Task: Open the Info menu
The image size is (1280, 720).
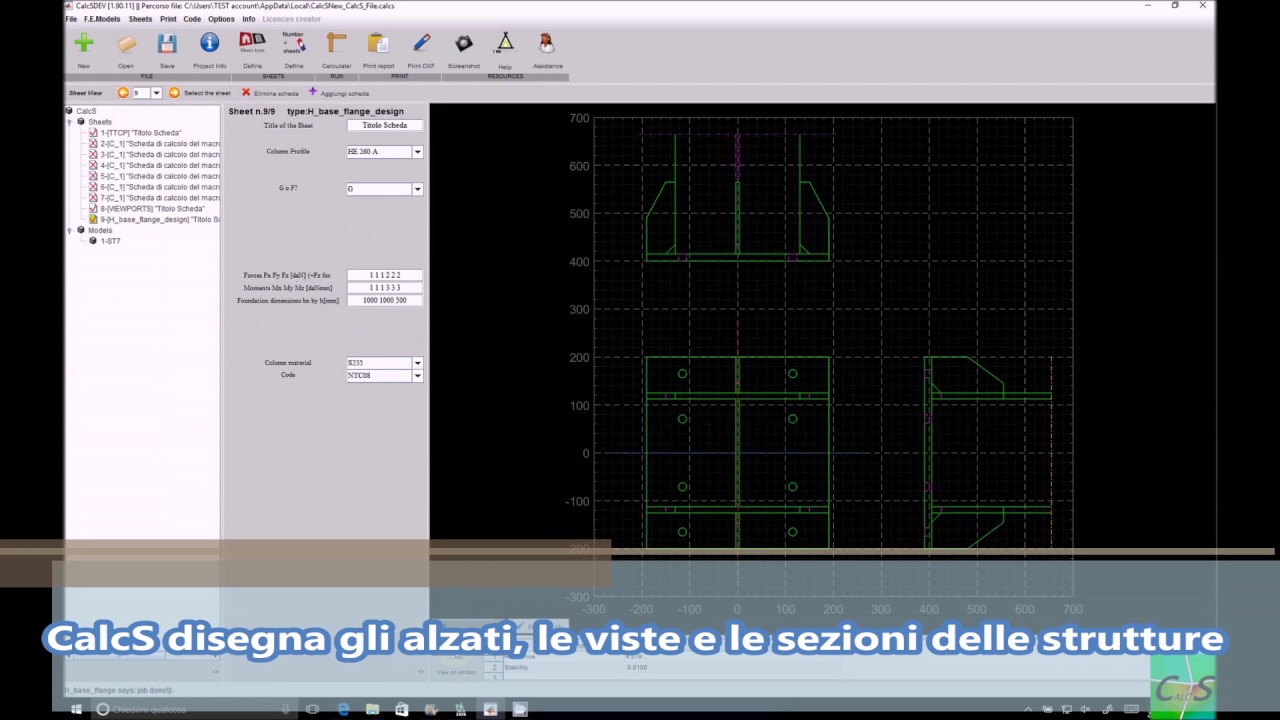Action: pos(248,19)
